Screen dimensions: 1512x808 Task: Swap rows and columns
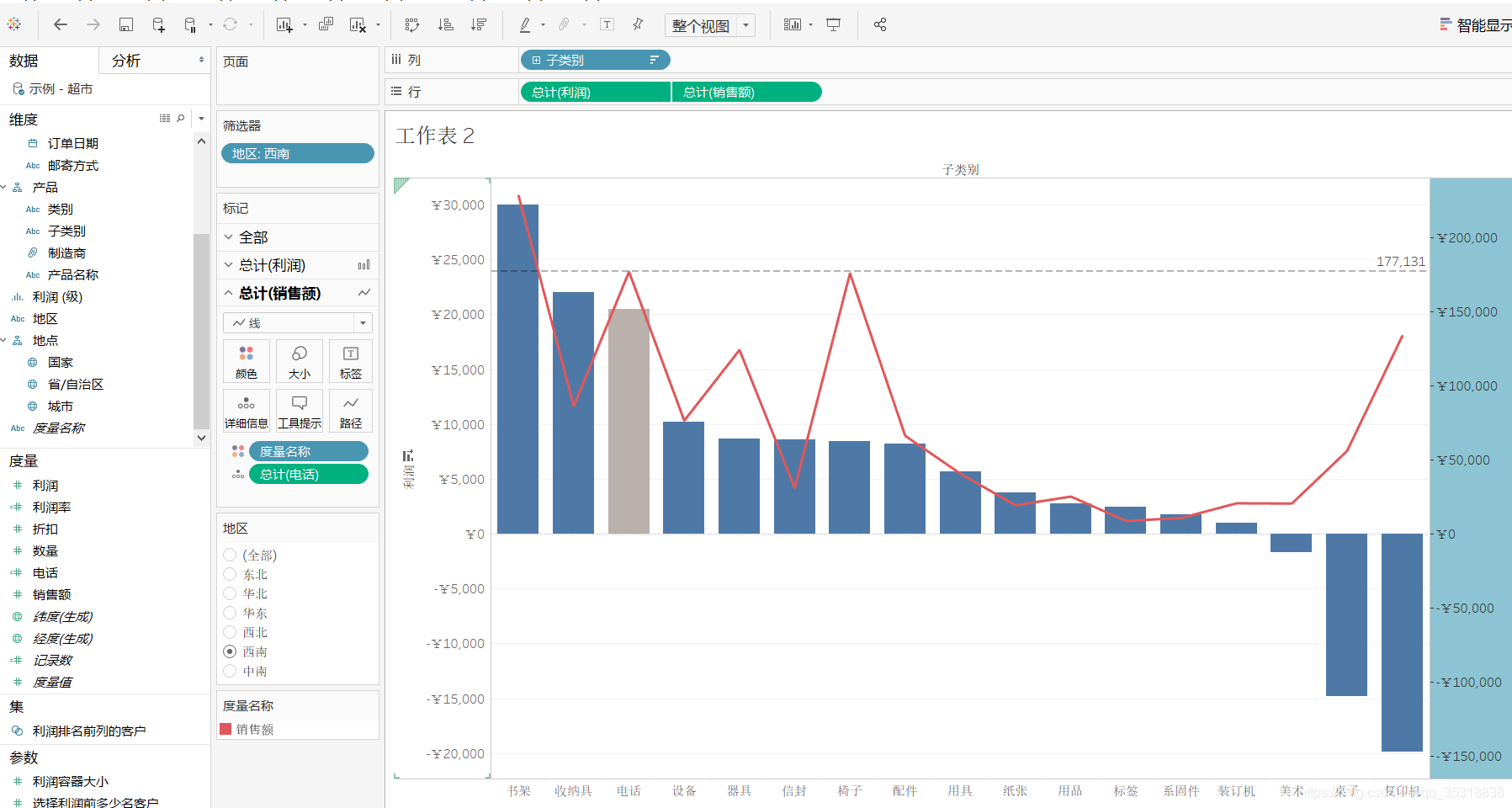click(412, 24)
